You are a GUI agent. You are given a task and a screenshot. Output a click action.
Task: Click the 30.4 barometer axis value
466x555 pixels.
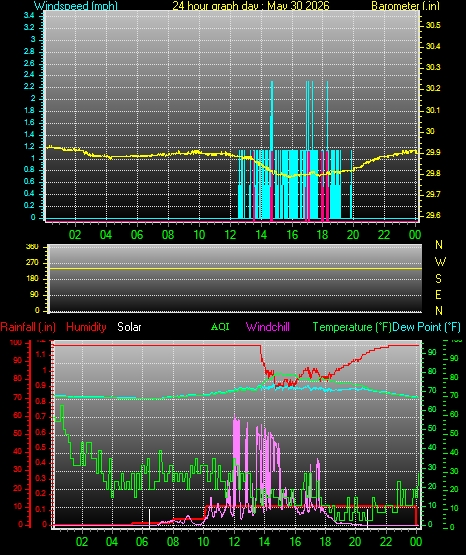tap(433, 46)
